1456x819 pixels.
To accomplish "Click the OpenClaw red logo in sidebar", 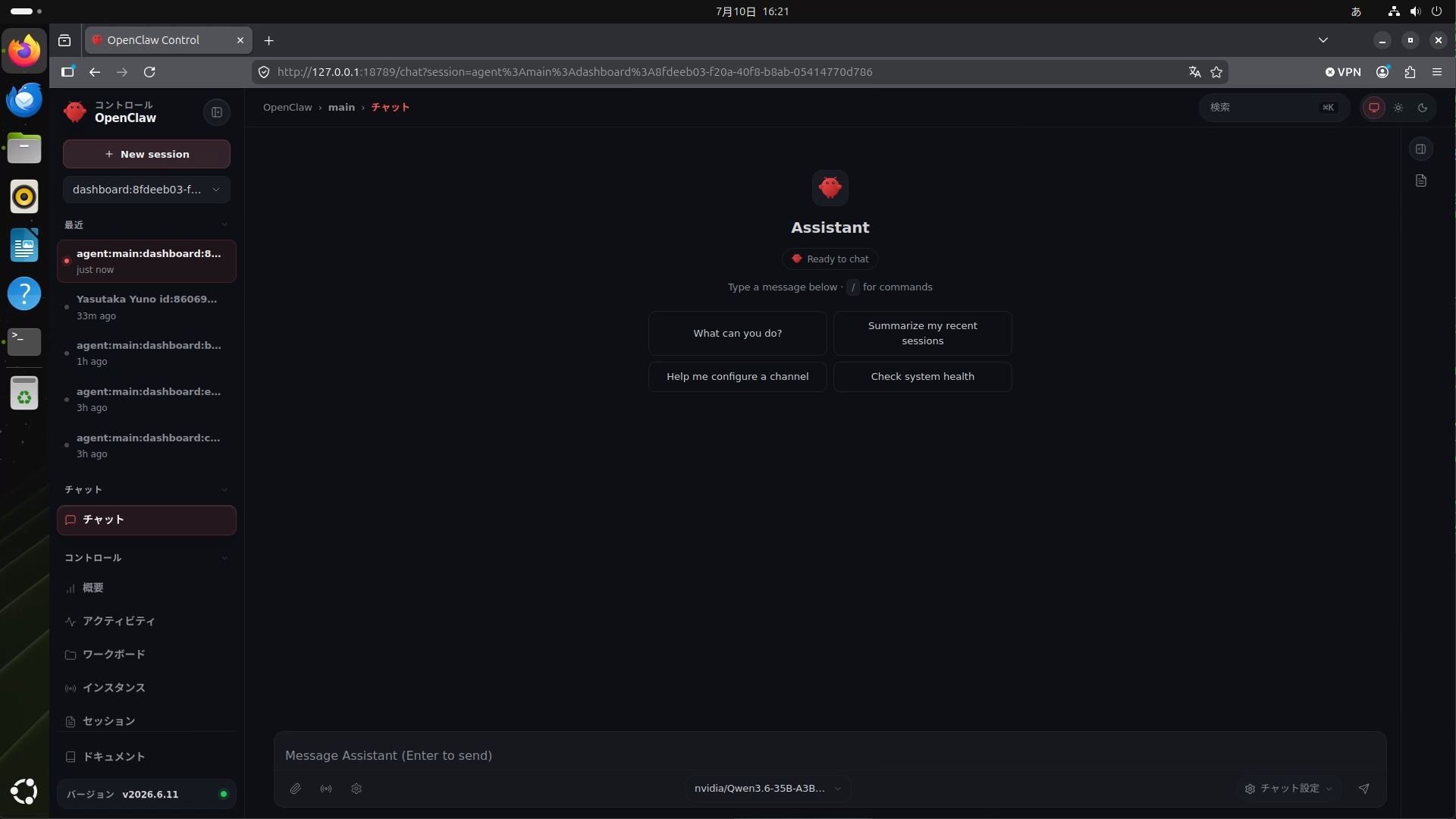I will (75, 111).
